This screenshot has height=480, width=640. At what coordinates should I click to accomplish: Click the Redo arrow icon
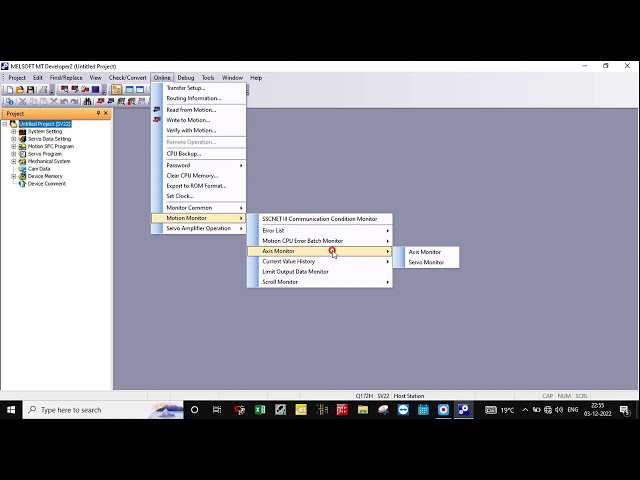click(74, 101)
